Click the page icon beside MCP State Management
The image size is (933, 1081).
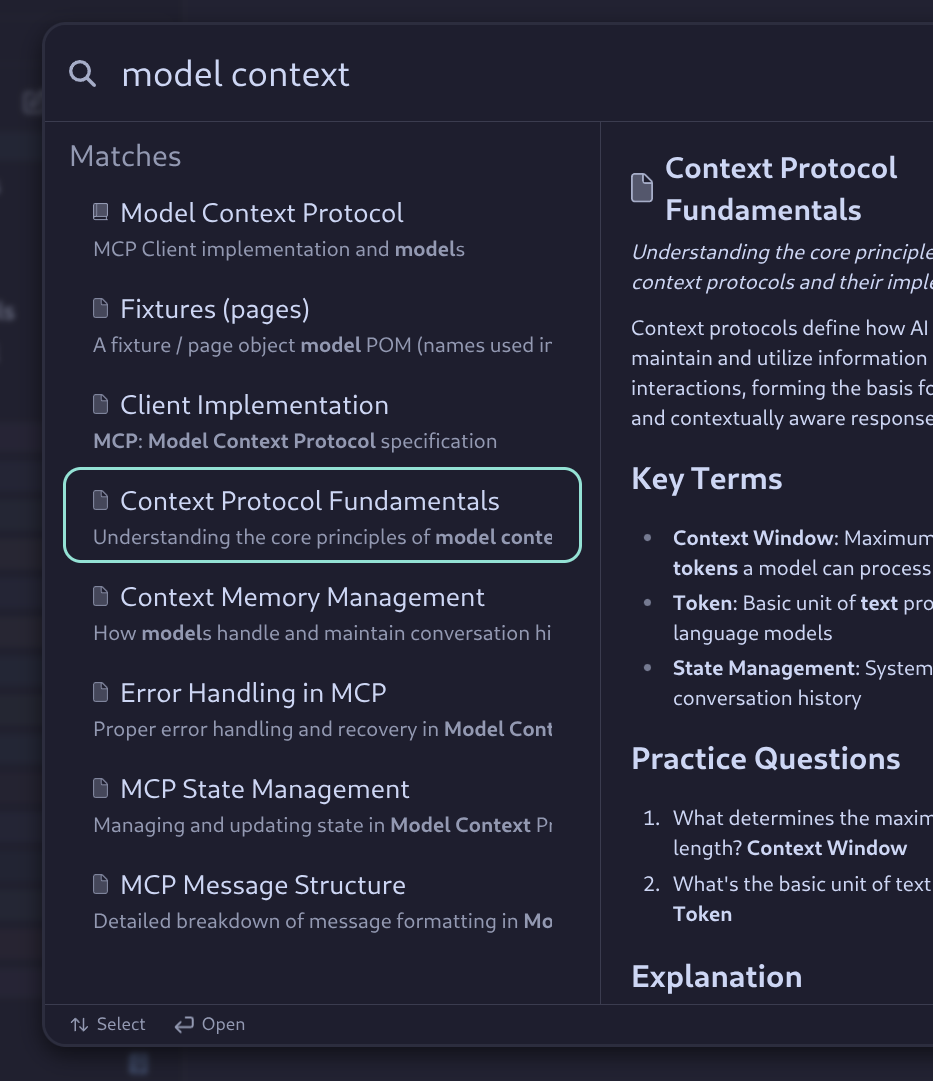pyautogui.click(x=100, y=788)
